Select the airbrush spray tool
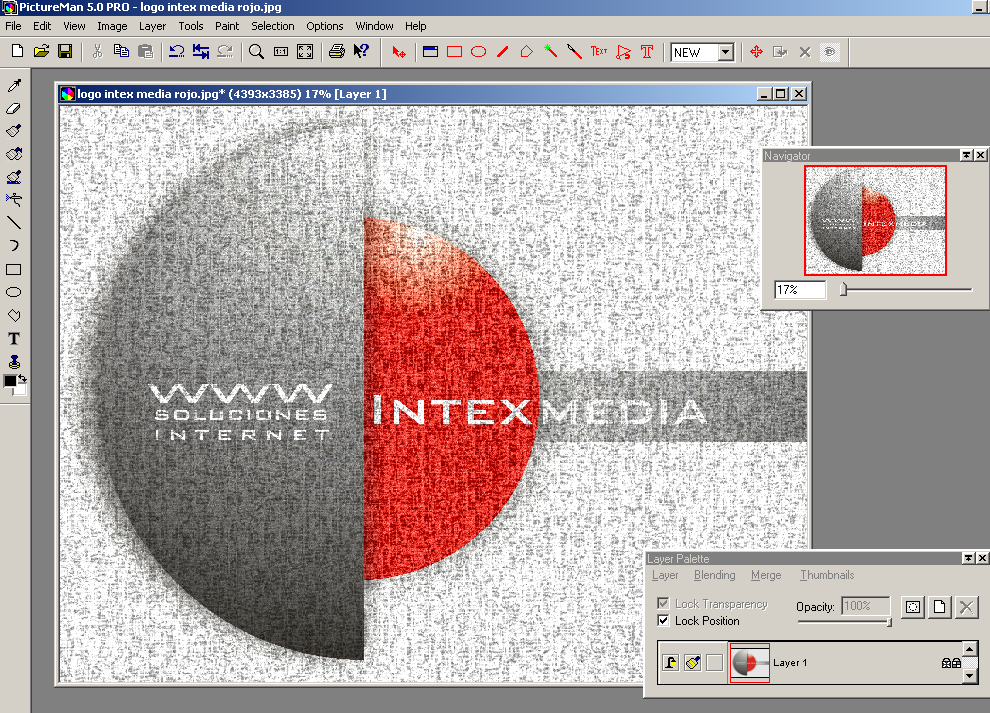The width and height of the screenshot is (990, 713). pyautogui.click(x=14, y=200)
